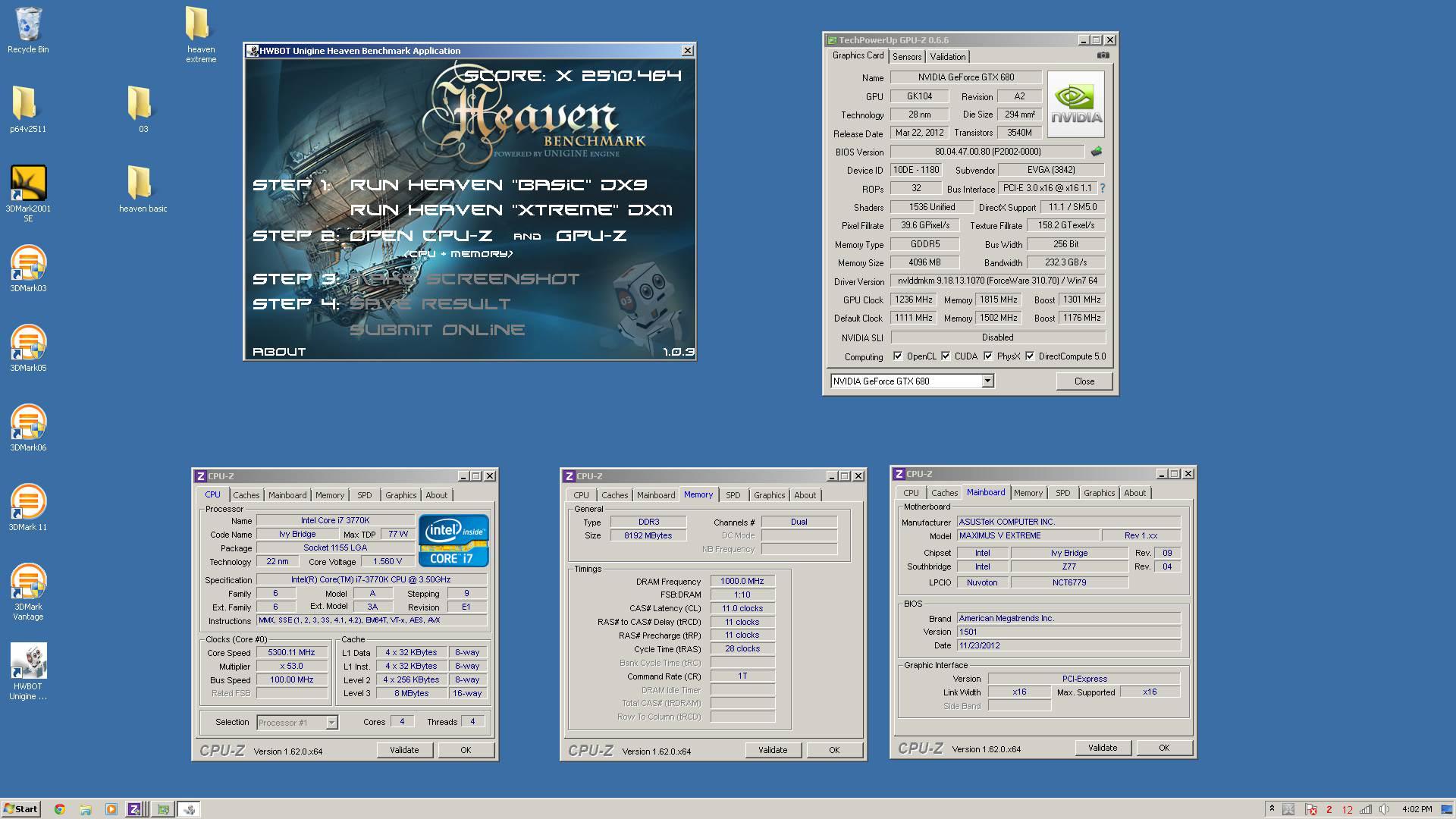Click the BIOS Version value in GPU-Z

coord(987,152)
